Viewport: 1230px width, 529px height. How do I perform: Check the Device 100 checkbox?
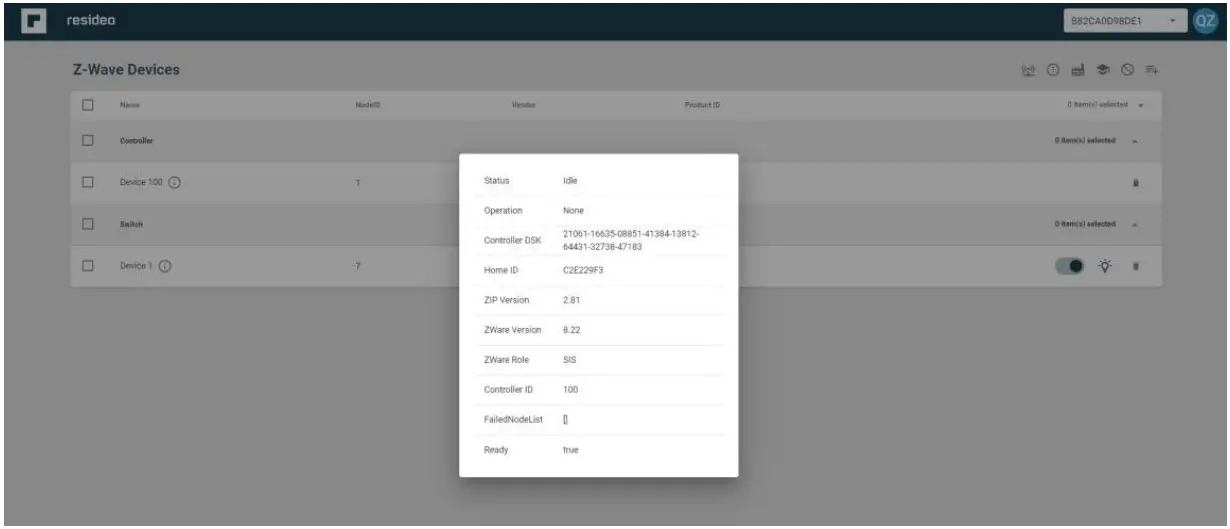(87, 183)
